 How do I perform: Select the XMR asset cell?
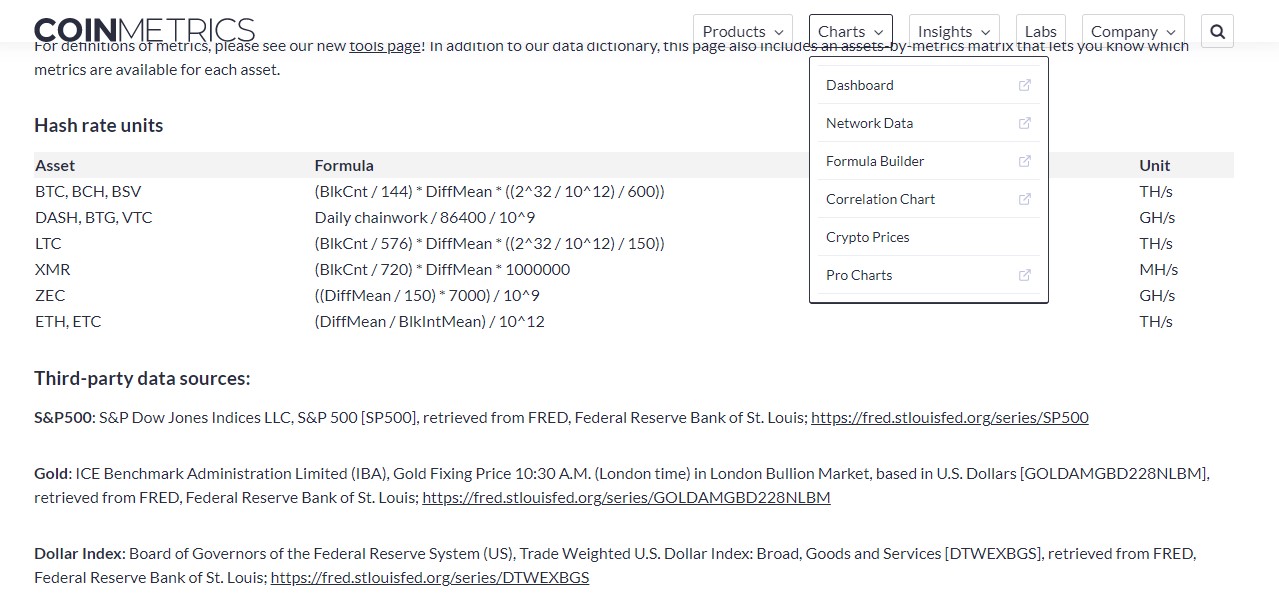[x=53, y=269]
